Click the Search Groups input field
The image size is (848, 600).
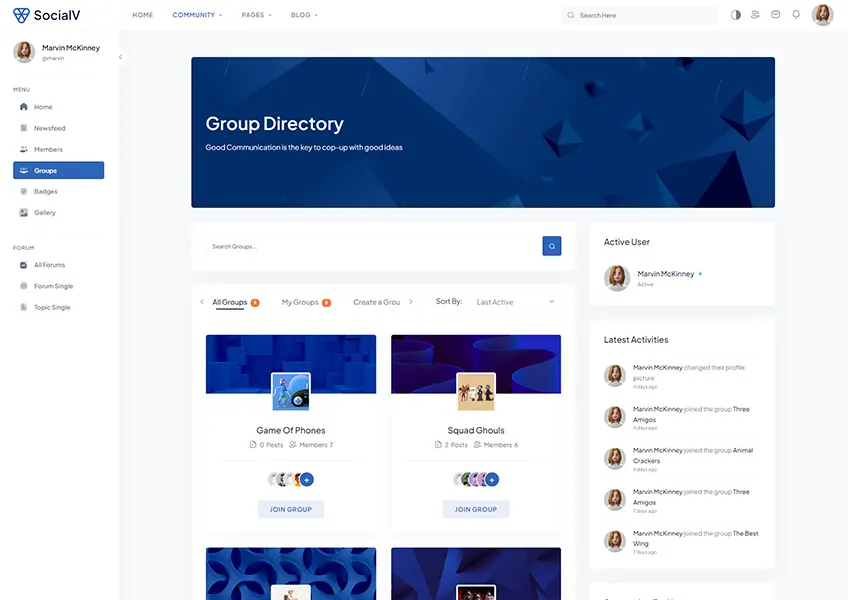(x=330, y=245)
